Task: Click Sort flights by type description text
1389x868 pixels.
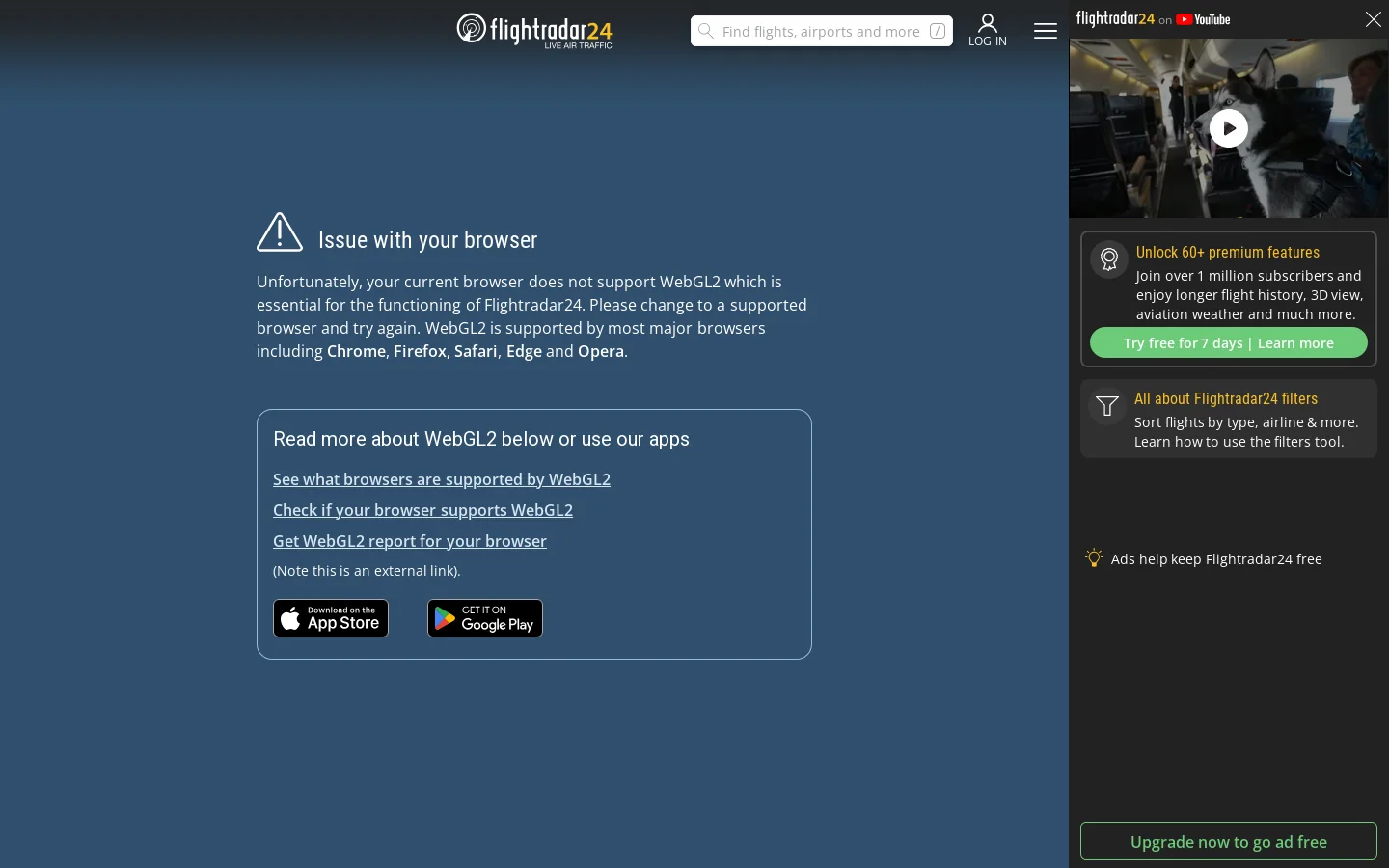Action: (1246, 432)
